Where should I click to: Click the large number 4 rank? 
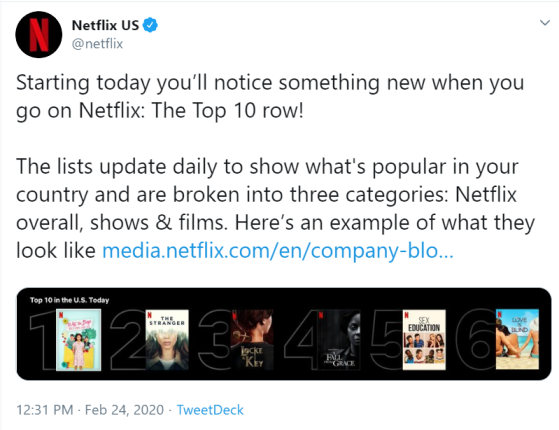301,339
